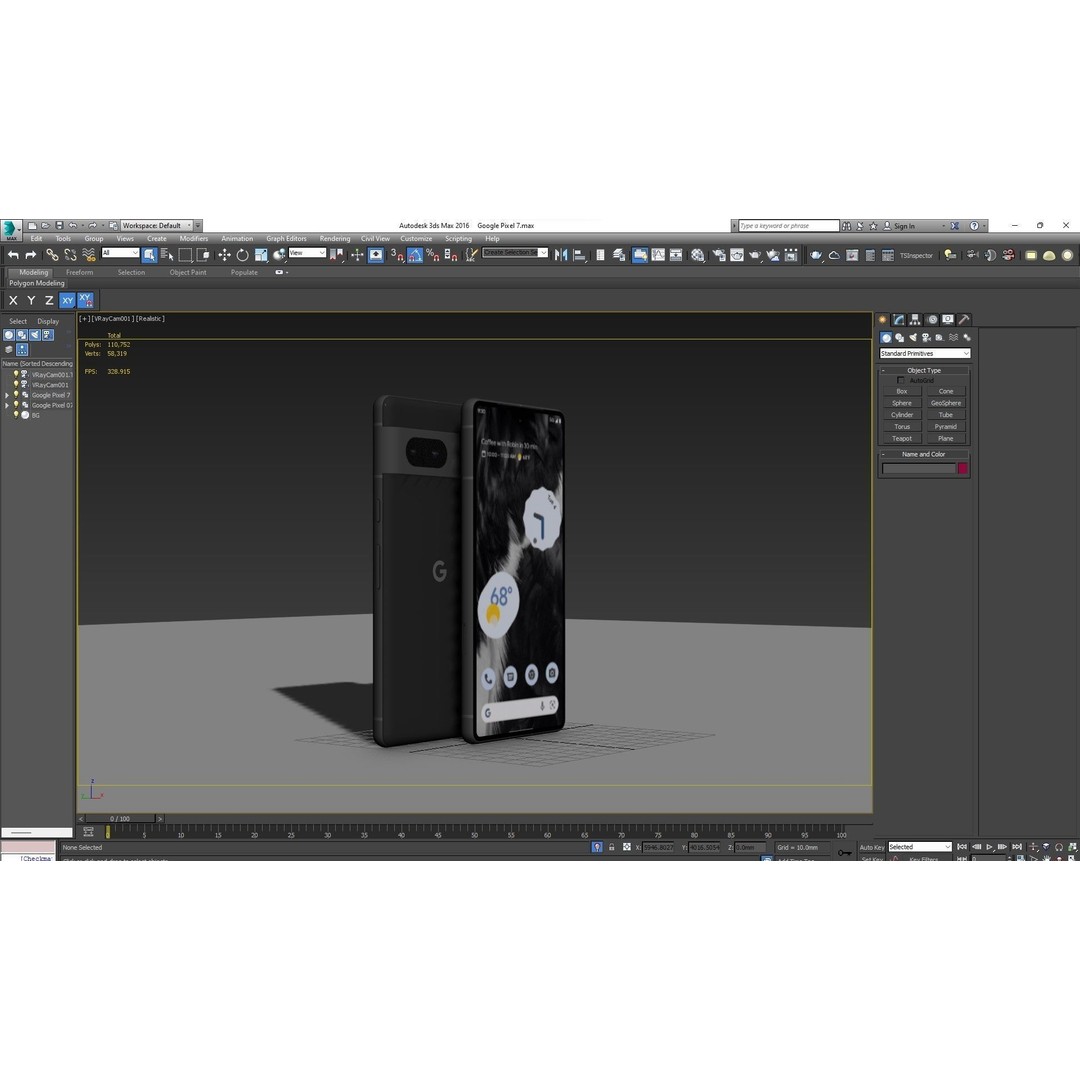Choose the Select and Scale tool

261,255
